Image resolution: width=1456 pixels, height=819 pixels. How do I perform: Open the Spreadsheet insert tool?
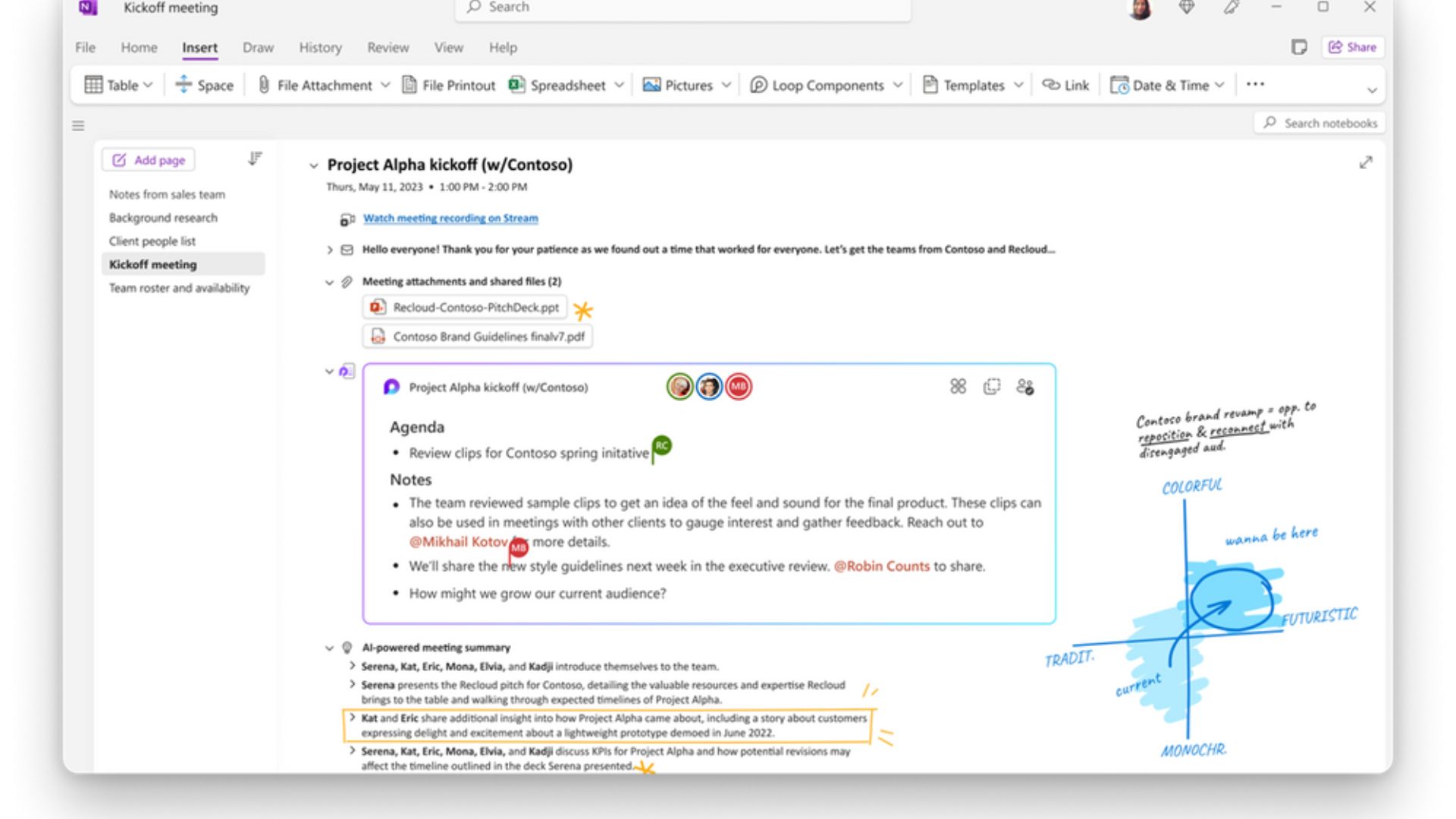[565, 85]
